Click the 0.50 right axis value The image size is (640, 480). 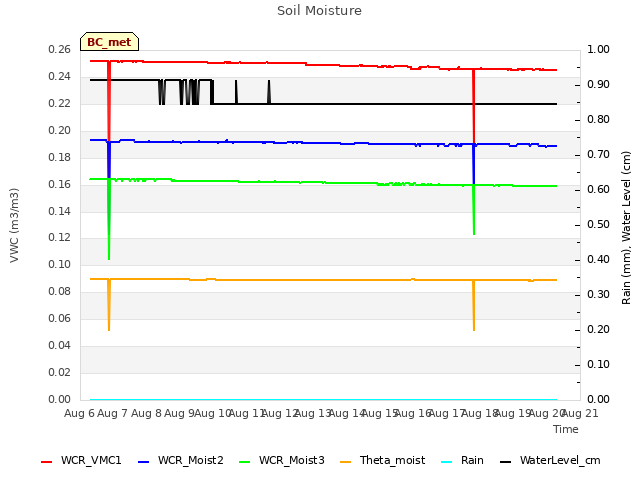click(x=598, y=224)
